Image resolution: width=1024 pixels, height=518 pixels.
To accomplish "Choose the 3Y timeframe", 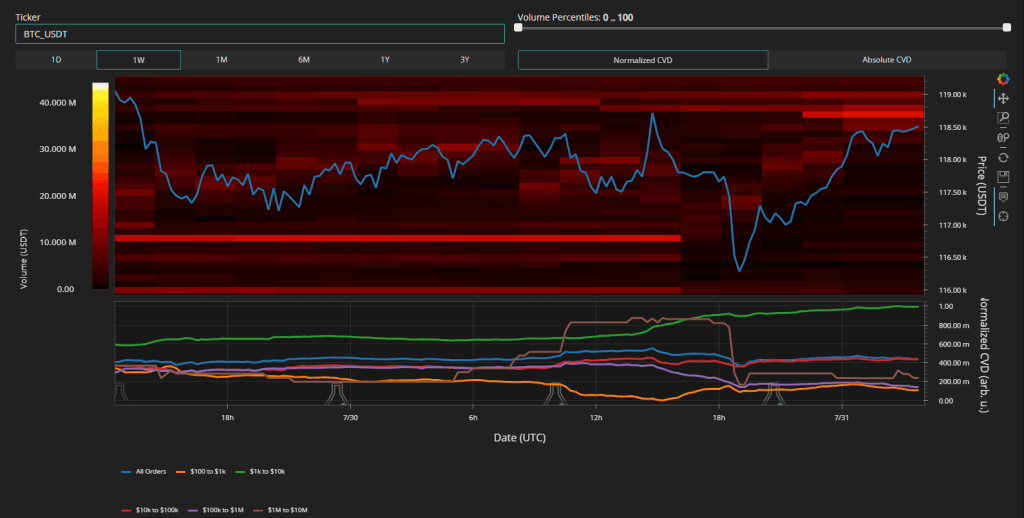I will (x=464, y=59).
